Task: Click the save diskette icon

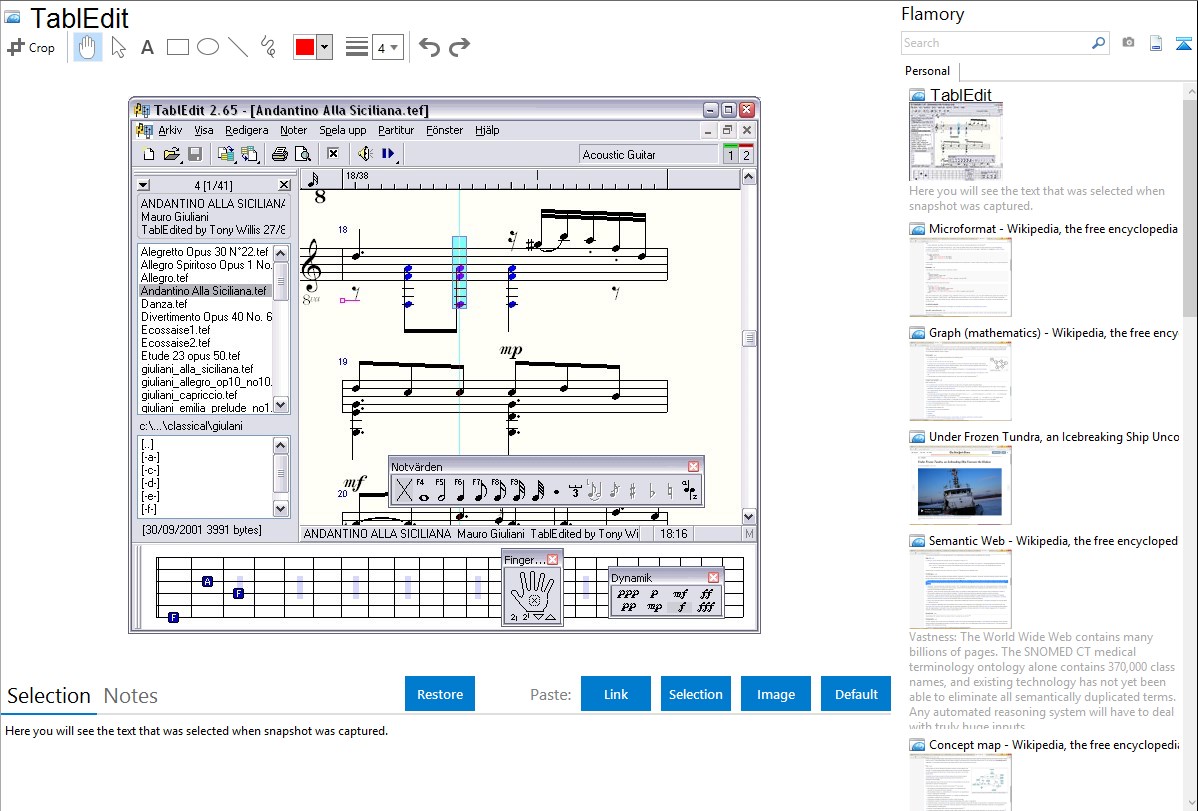Action: tap(195, 154)
